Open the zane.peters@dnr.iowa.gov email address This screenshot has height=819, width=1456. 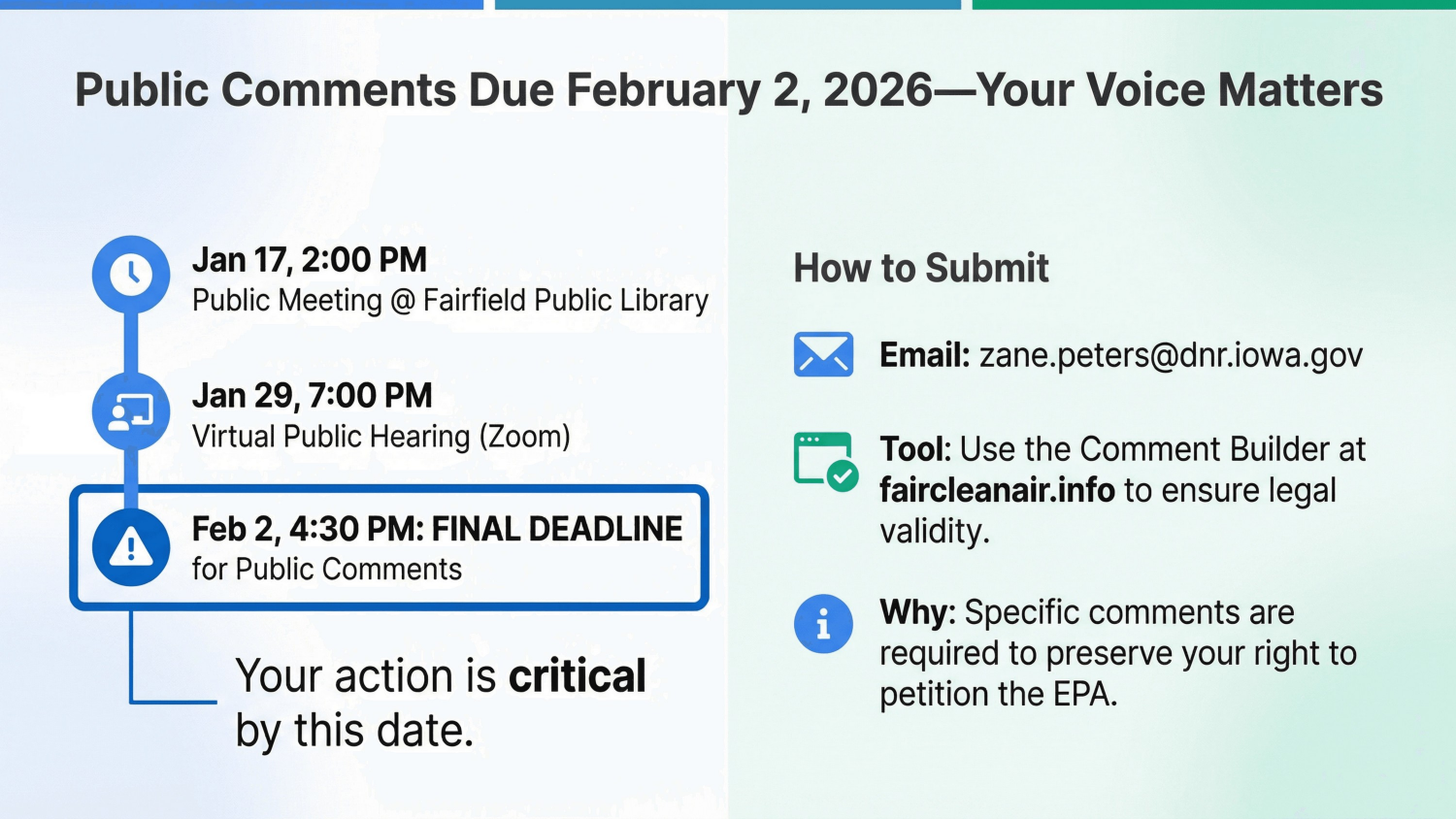click(x=1171, y=356)
